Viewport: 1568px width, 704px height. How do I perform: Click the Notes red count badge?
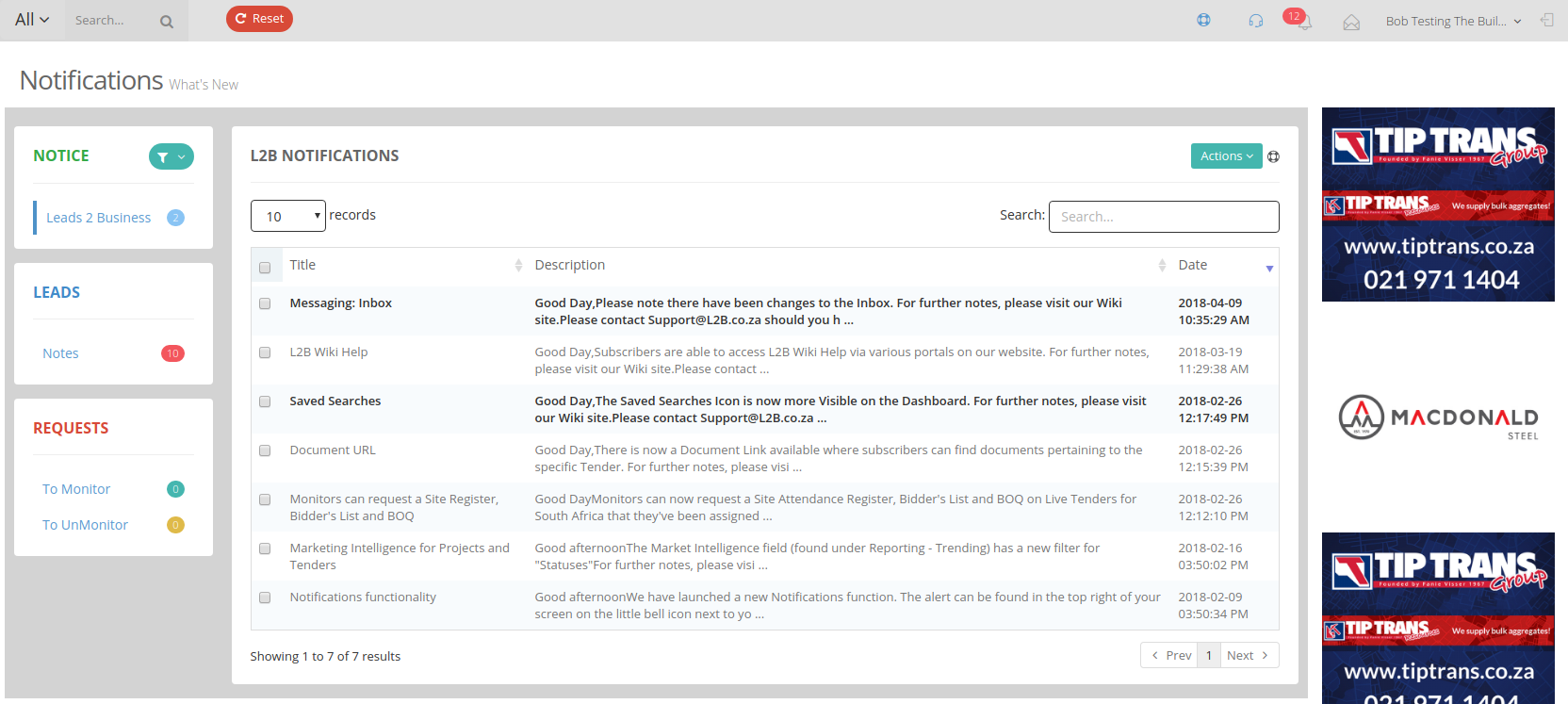[x=172, y=353]
